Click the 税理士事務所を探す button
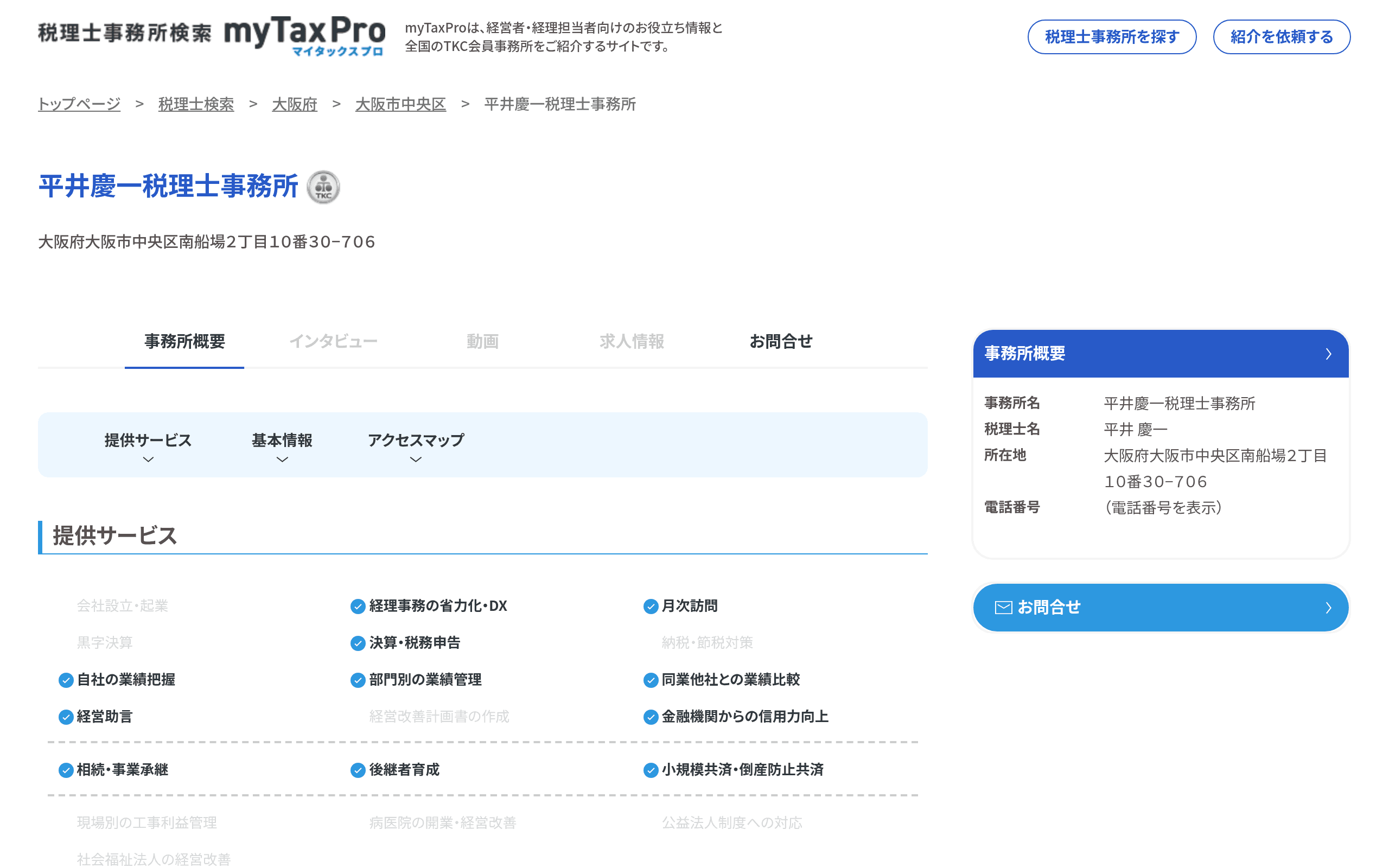Image resolution: width=1389 pixels, height=868 pixels. pos(1111,37)
